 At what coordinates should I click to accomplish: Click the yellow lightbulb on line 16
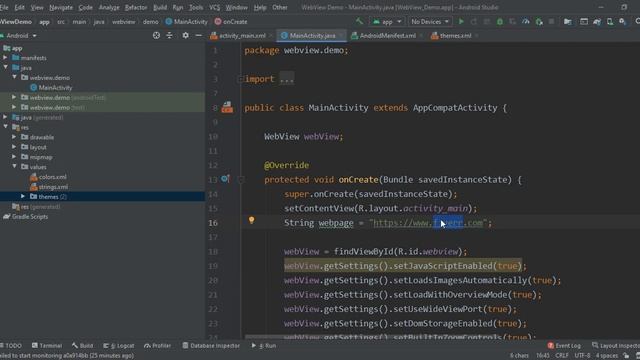tap(251, 220)
